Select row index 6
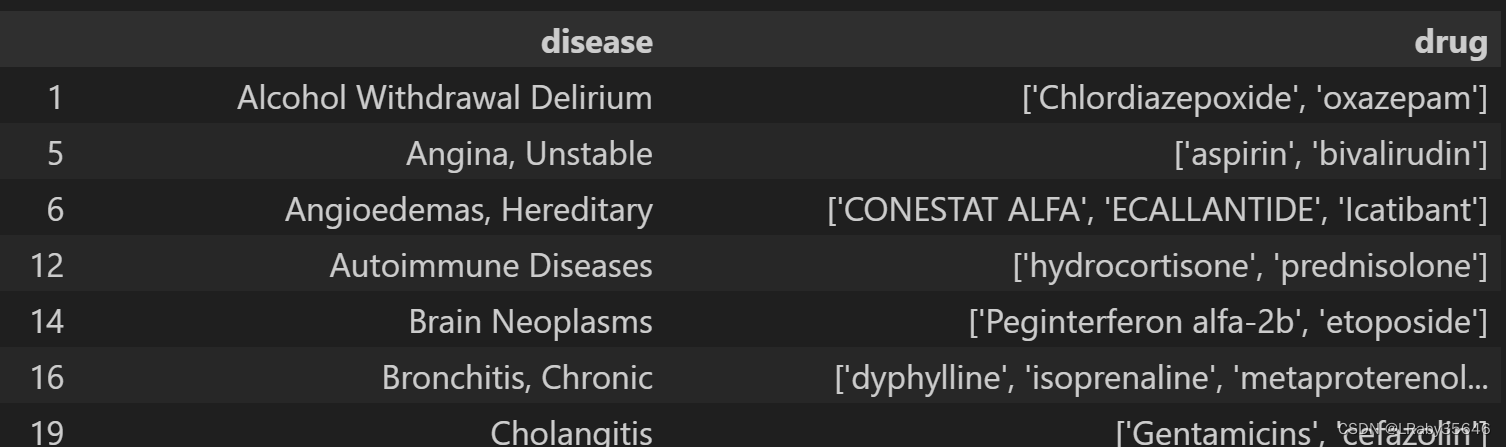The image size is (1506, 447). pyautogui.click(x=56, y=211)
